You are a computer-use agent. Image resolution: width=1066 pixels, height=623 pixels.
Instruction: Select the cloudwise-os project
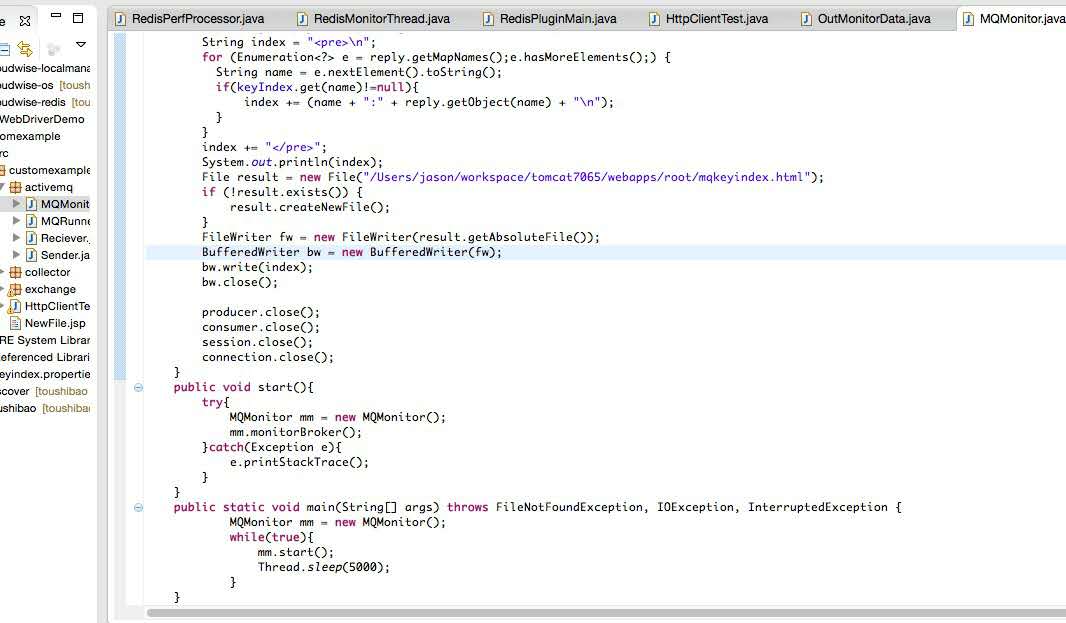point(45,85)
